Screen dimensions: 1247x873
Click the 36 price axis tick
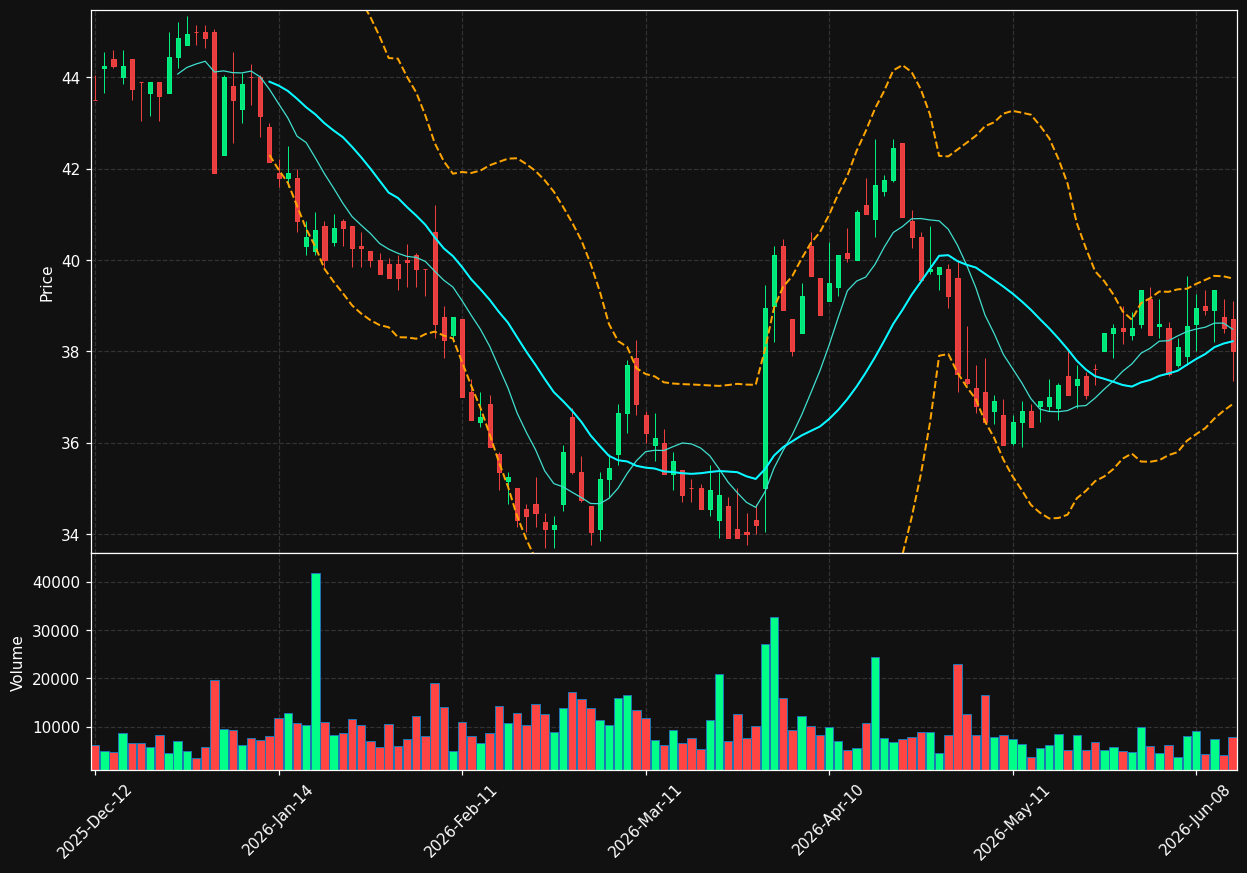(x=71, y=444)
